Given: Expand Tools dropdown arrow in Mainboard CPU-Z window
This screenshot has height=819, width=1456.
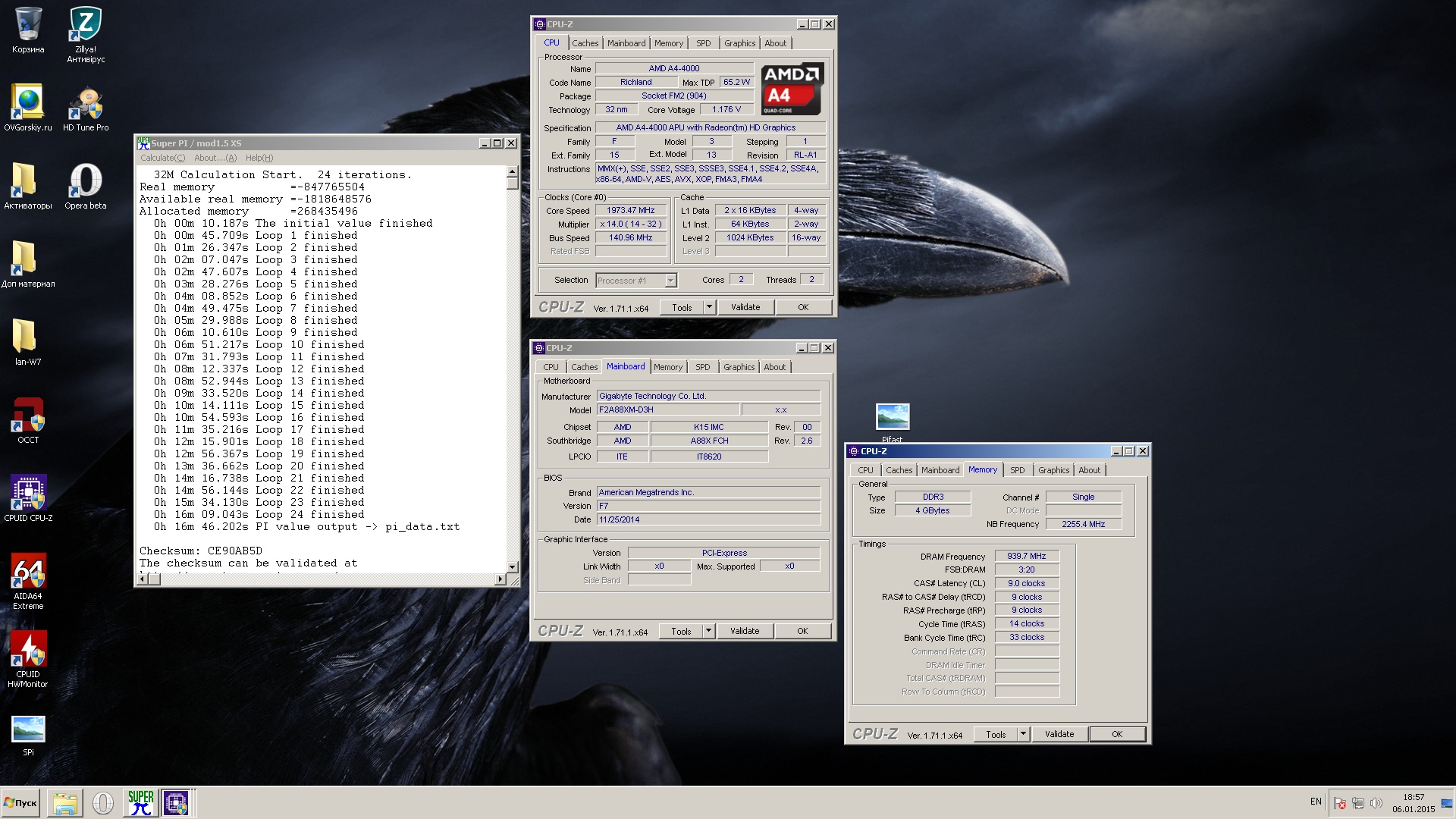Looking at the screenshot, I should pyautogui.click(x=708, y=631).
